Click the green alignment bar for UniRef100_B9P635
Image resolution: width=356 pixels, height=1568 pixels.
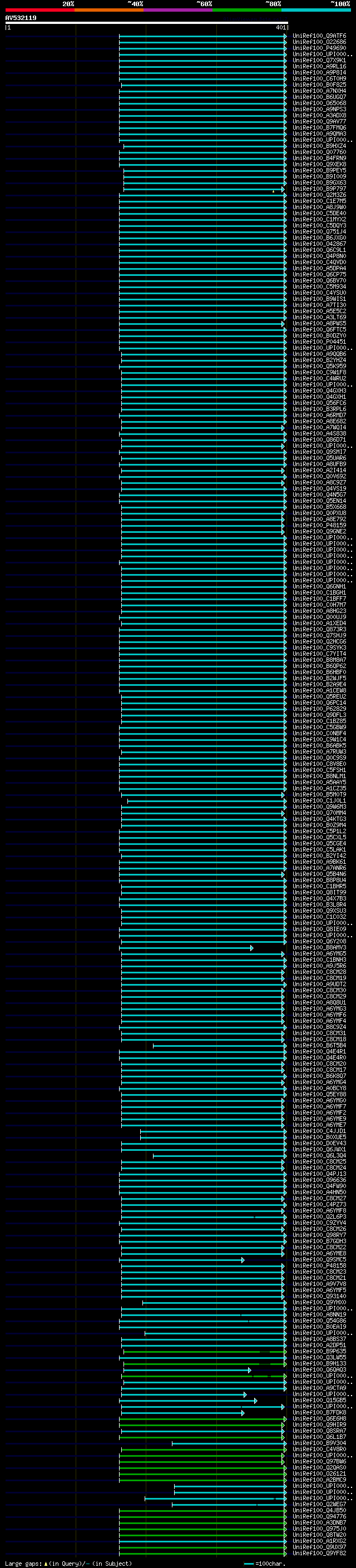(x=205, y=1351)
